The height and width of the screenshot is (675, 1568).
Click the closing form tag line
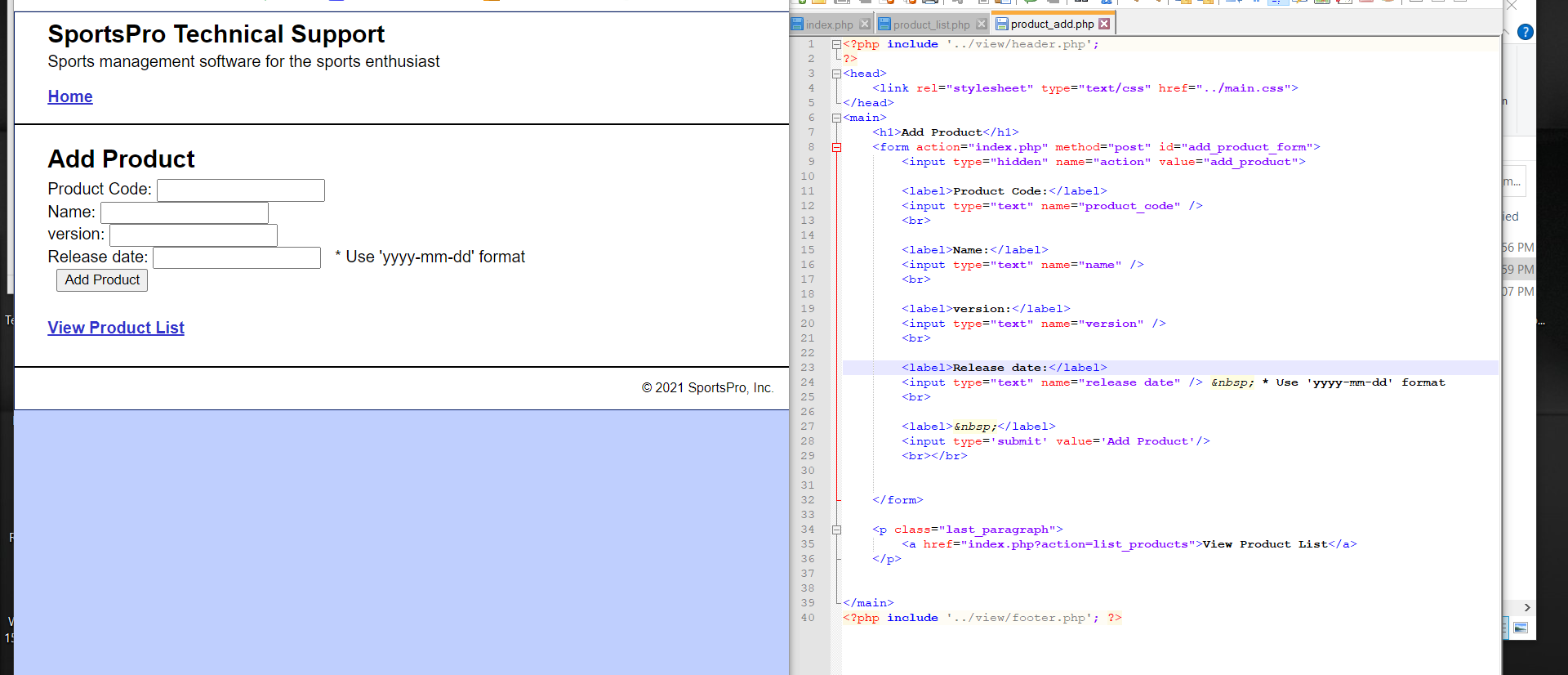[x=898, y=500]
